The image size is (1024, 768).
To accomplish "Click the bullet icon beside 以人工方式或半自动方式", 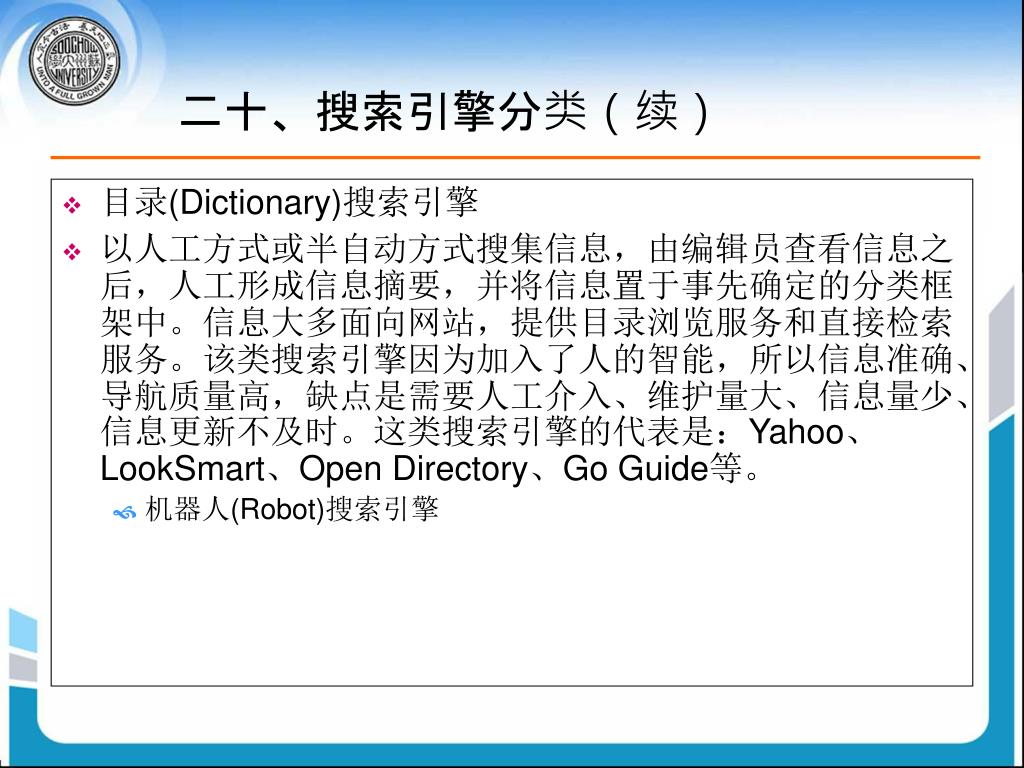I will pos(72,251).
